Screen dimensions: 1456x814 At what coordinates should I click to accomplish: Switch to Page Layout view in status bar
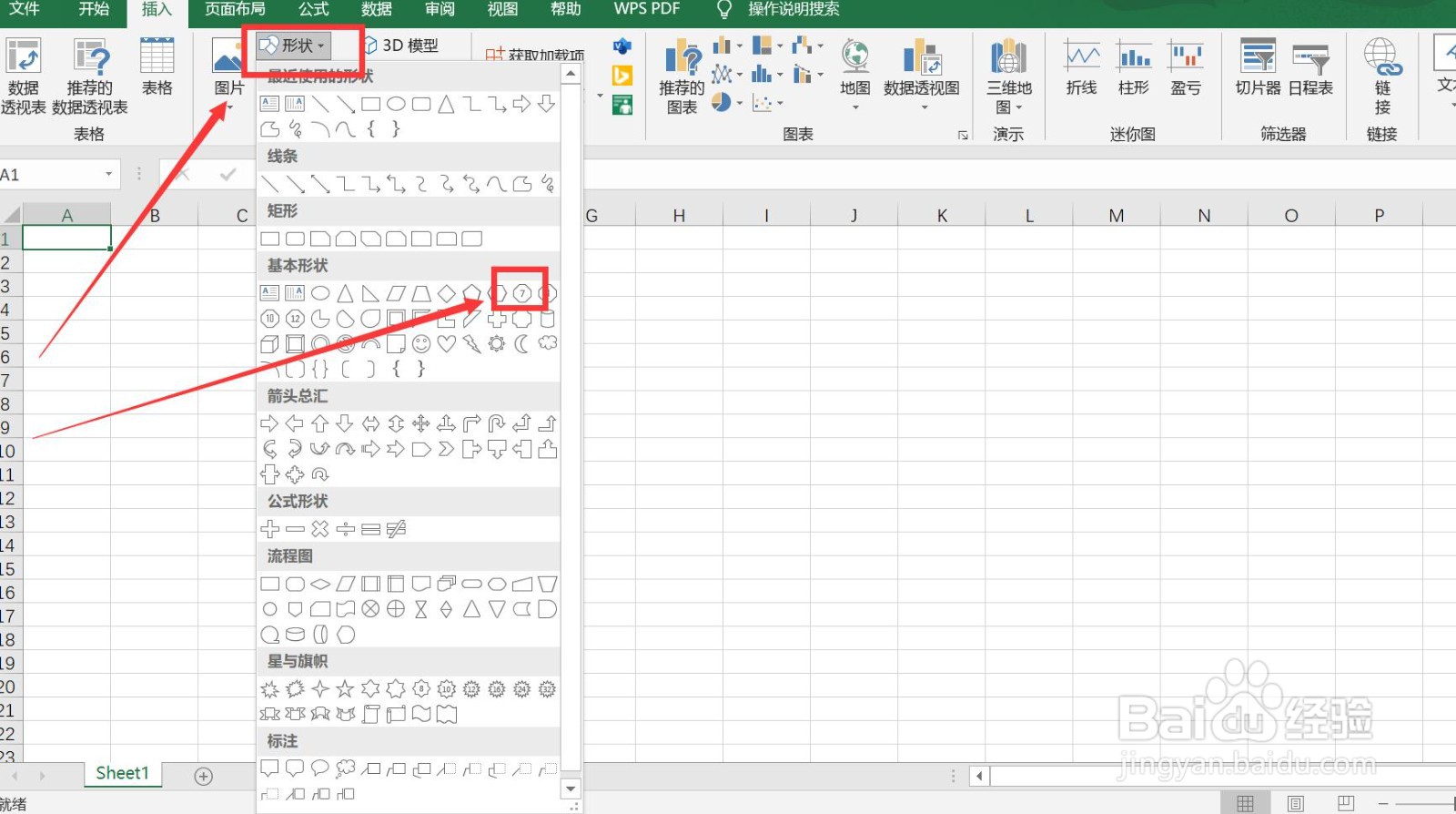(1296, 803)
